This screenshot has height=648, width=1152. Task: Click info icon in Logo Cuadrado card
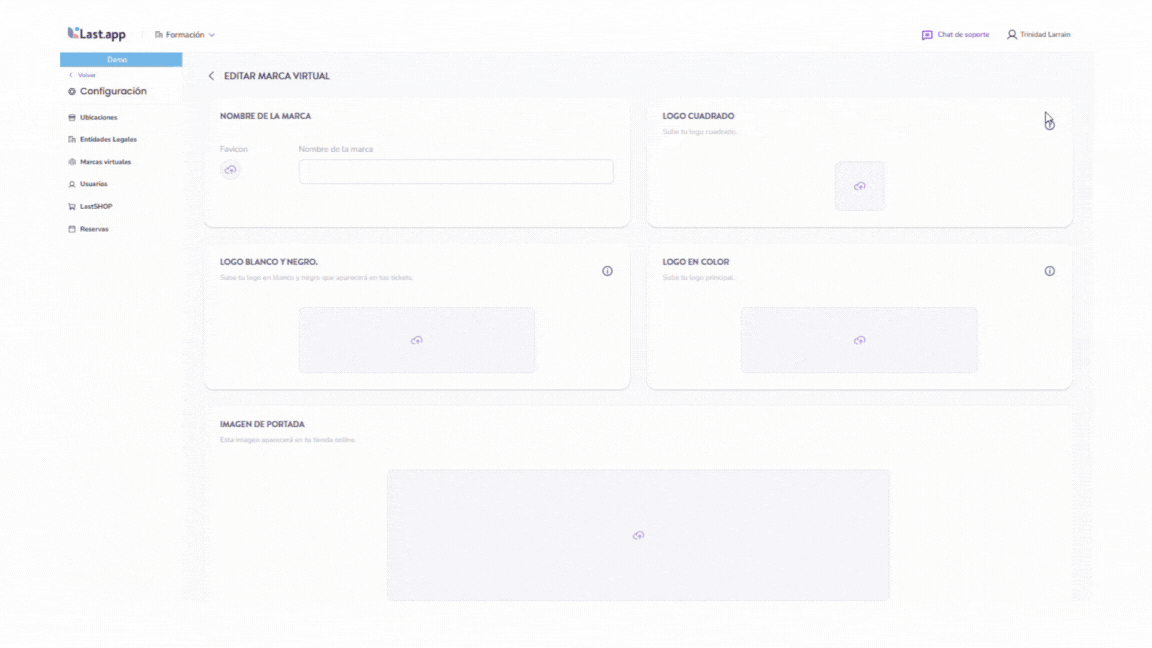coord(1049,125)
